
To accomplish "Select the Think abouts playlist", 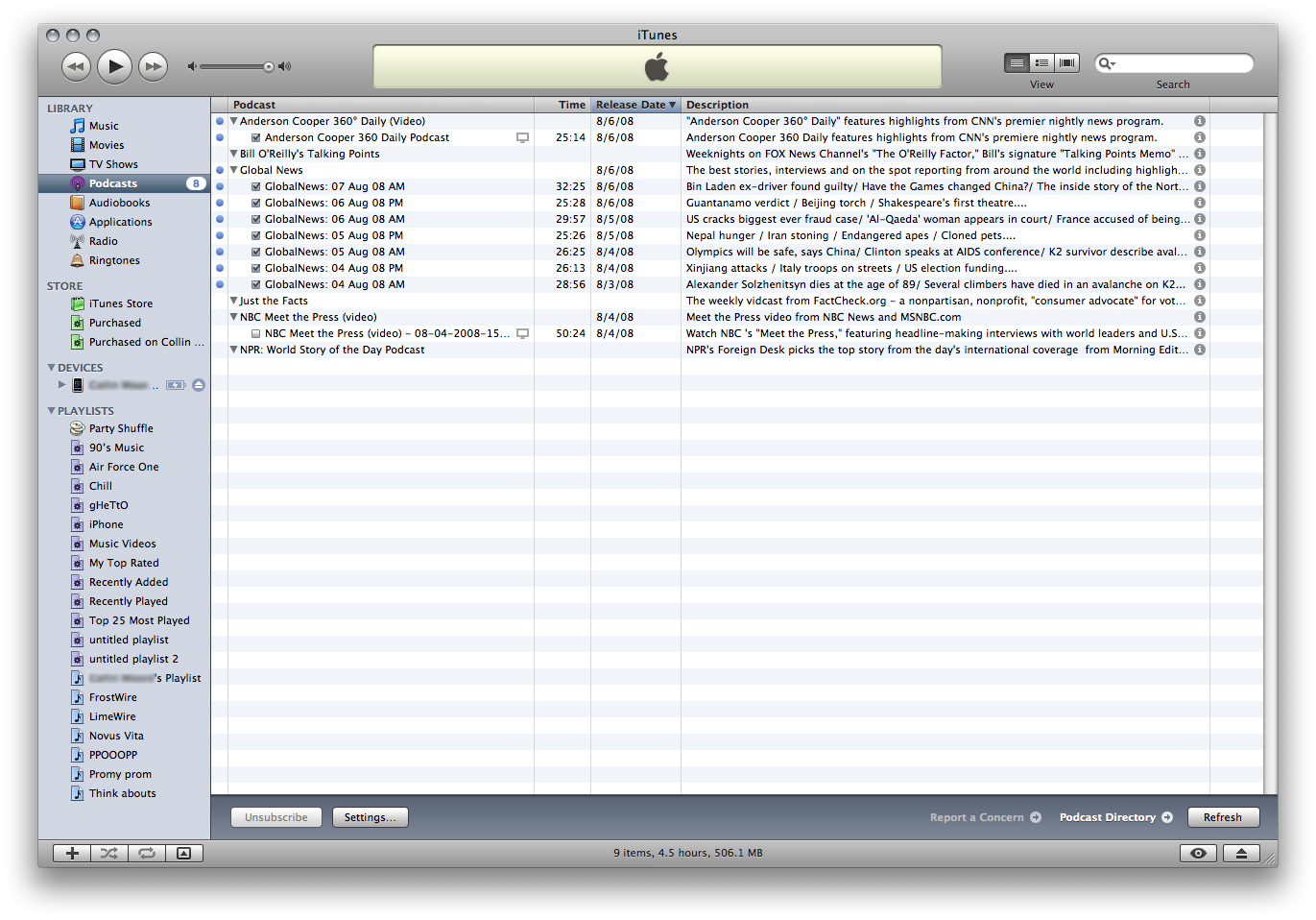I will (x=122, y=793).
